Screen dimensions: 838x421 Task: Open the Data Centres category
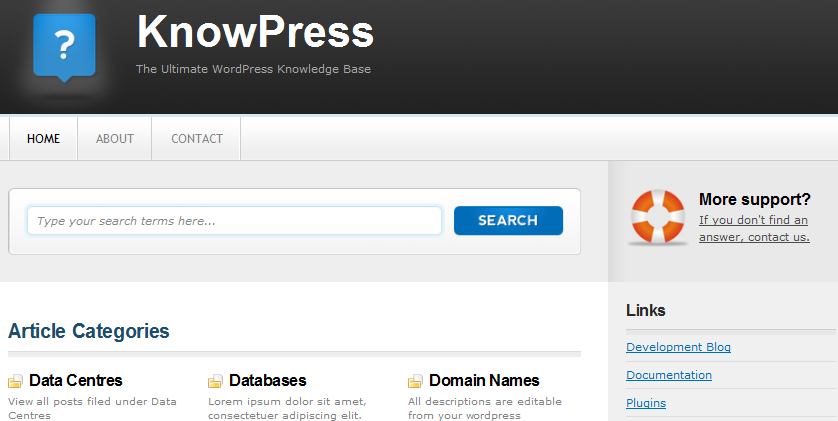coord(76,380)
